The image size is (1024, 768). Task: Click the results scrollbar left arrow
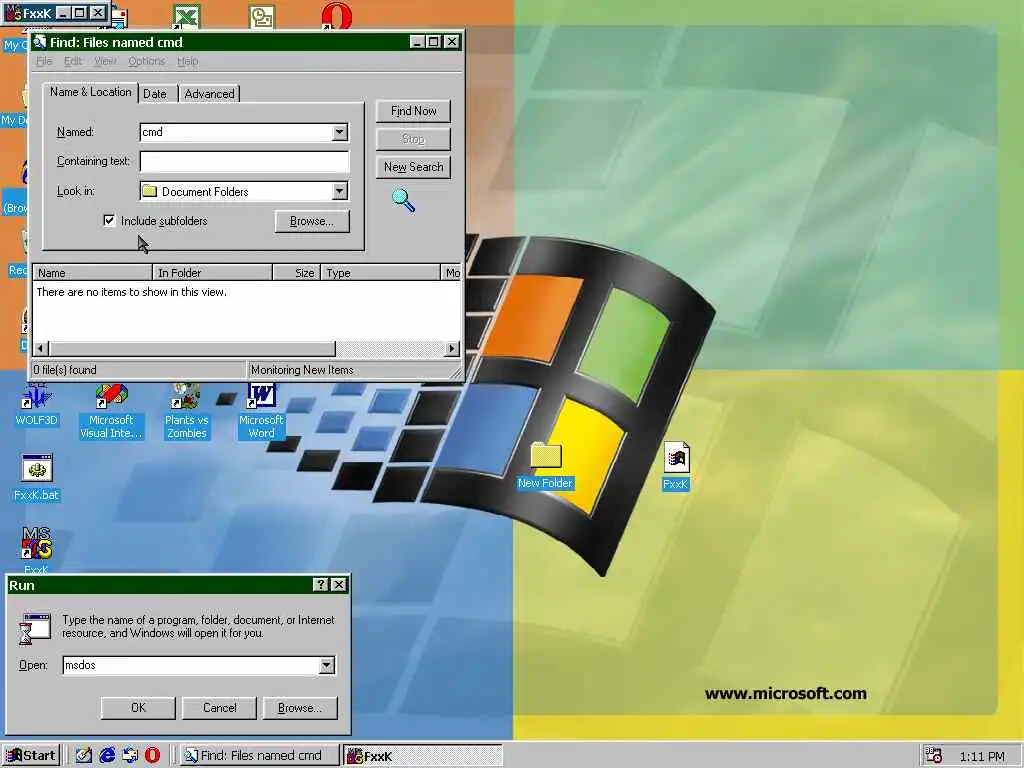pos(41,349)
